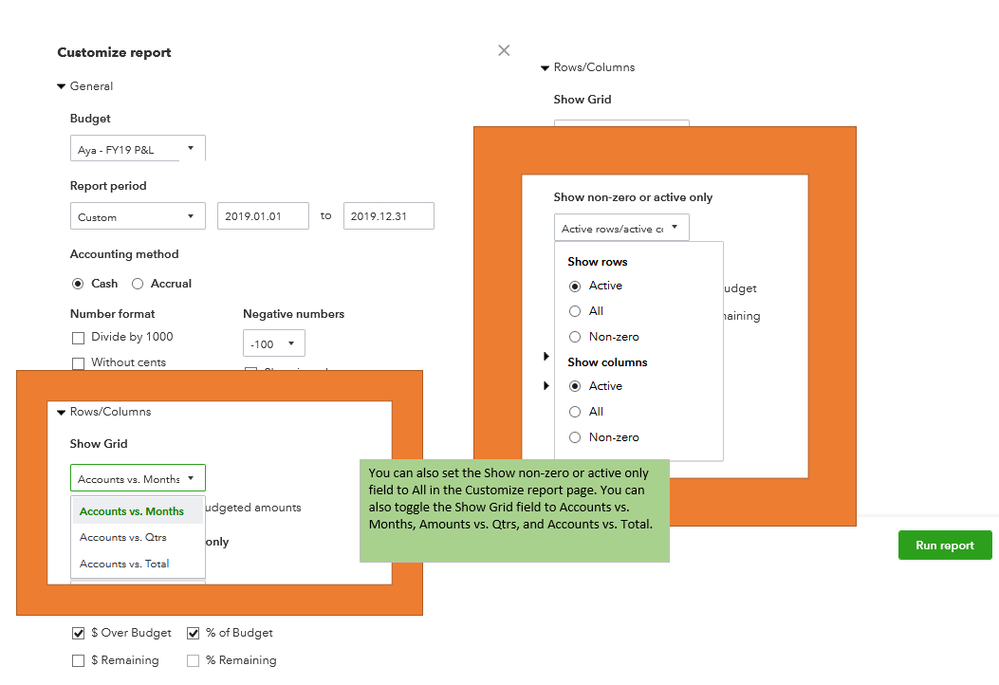The height and width of the screenshot is (685, 999).
Task: Open the Report period Custom dropdown
Action: pos(137,217)
